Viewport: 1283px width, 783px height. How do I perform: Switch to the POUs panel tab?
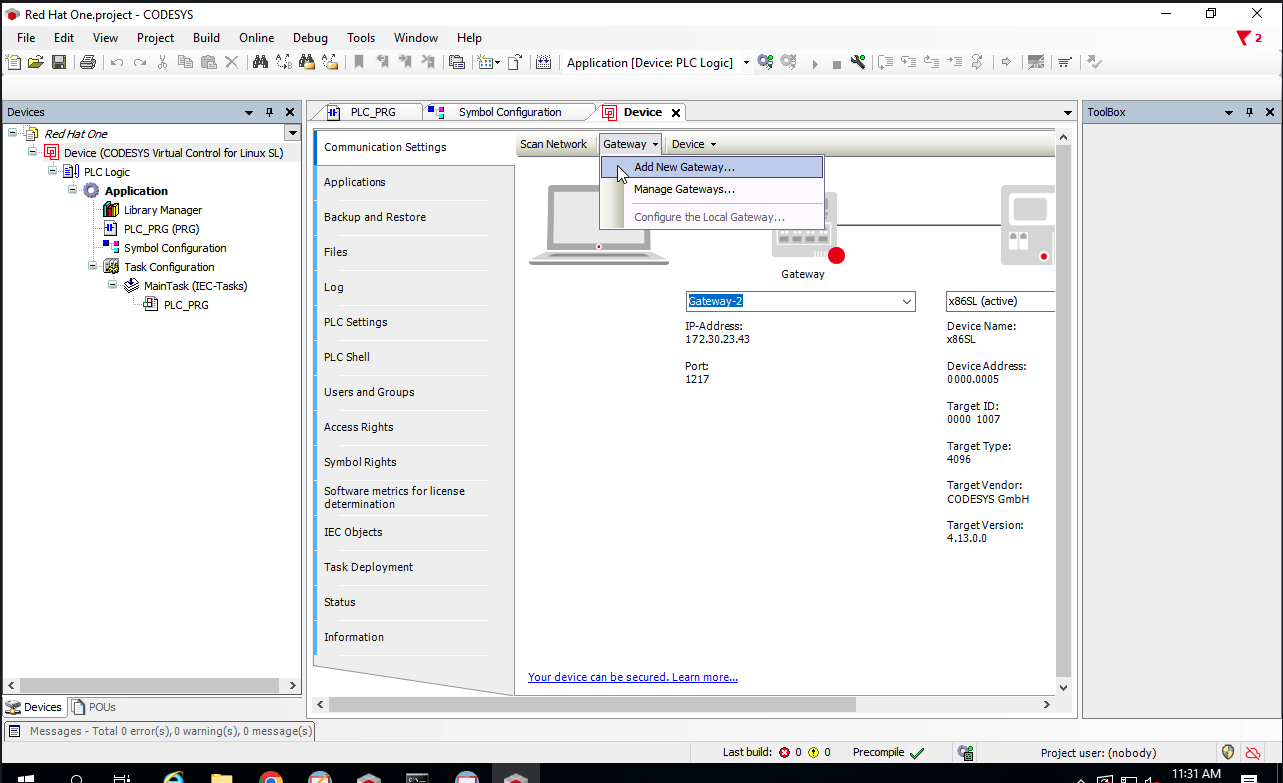point(94,707)
